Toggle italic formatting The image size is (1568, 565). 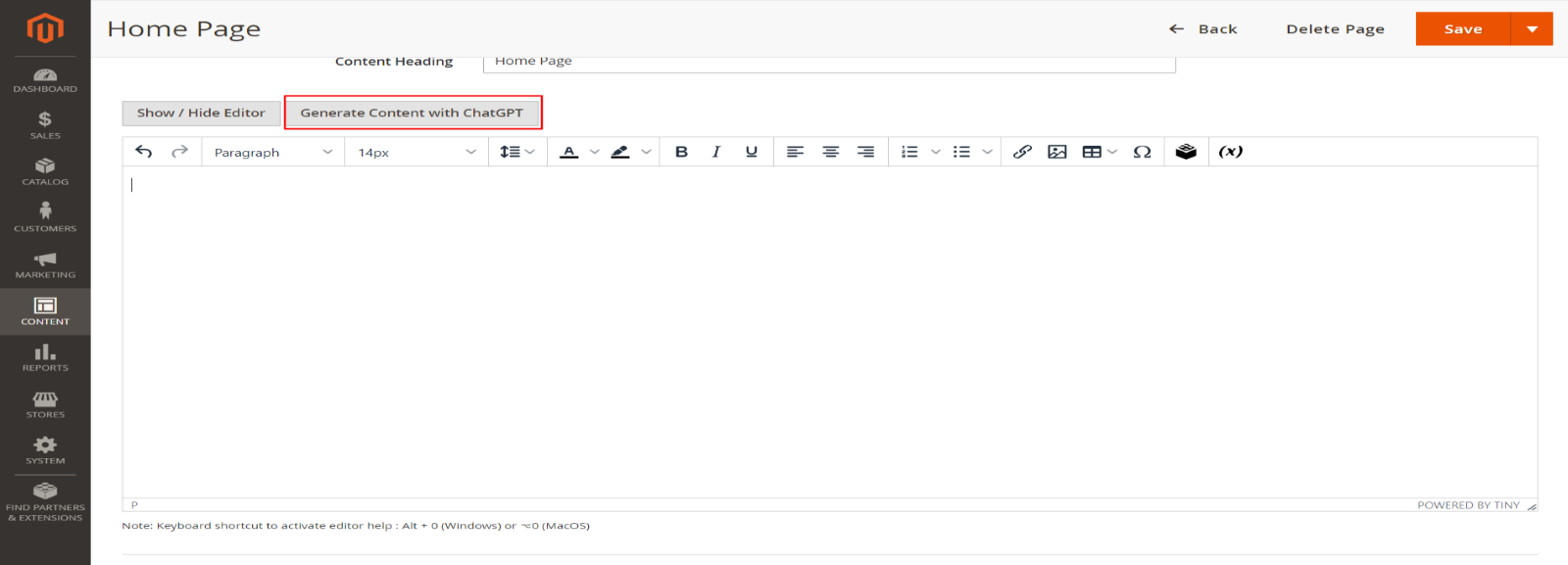716,152
